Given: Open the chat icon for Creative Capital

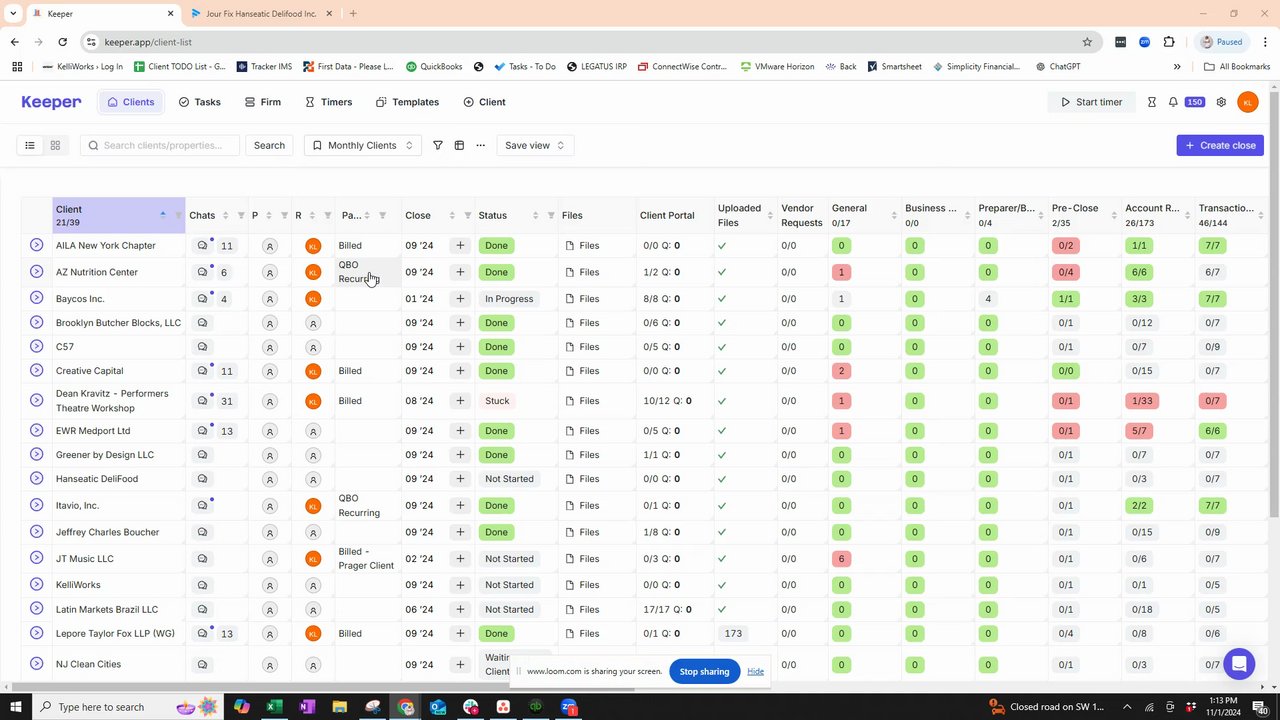Looking at the screenshot, I should pyautogui.click(x=203, y=371).
